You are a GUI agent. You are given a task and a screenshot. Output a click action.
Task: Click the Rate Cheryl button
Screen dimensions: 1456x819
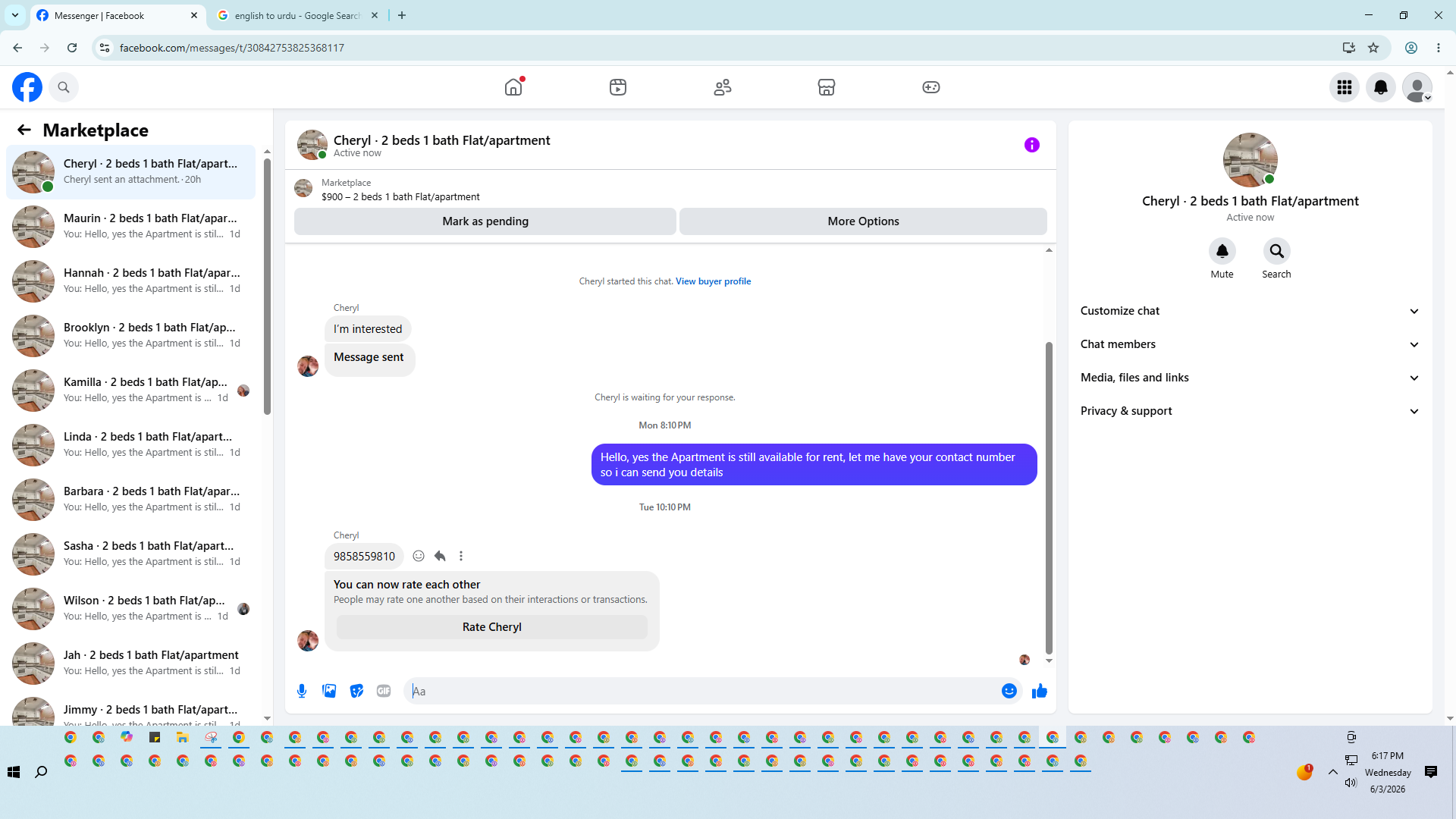click(492, 627)
